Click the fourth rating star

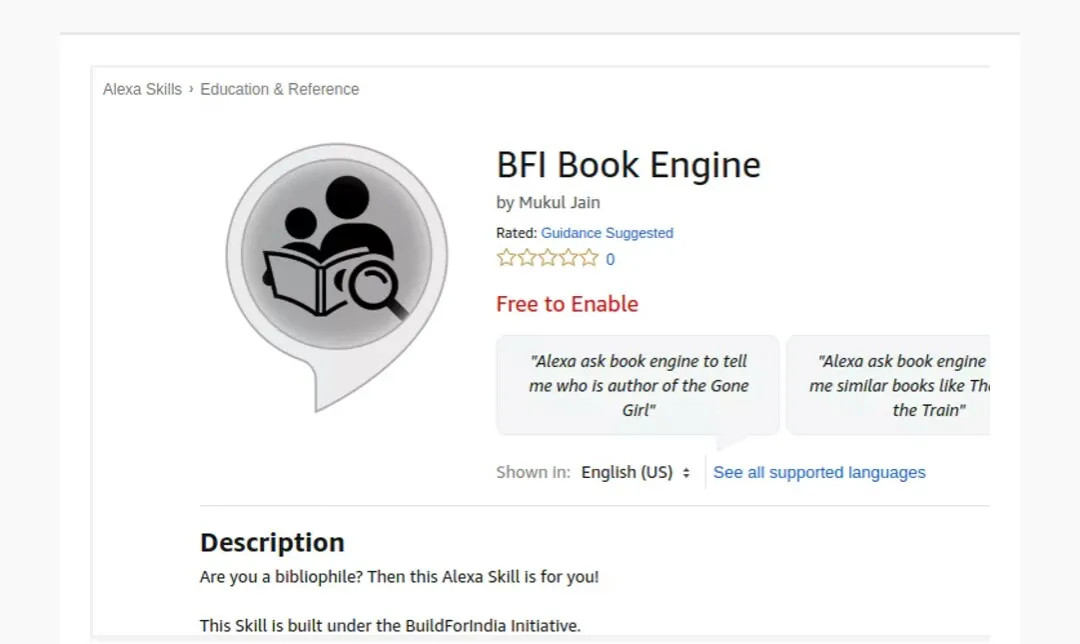(568, 258)
